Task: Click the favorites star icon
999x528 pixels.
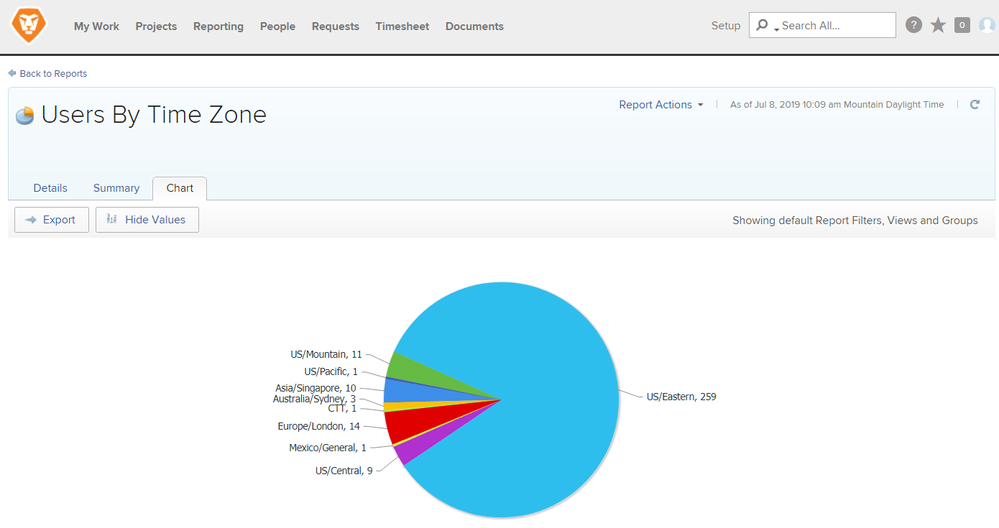Action: tap(938, 25)
